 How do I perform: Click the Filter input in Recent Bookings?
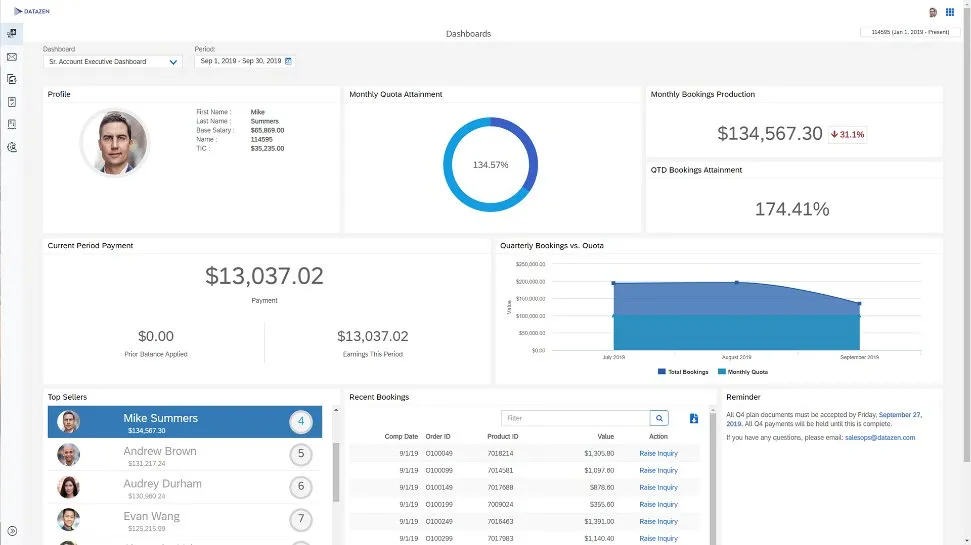click(x=575, y=418)
